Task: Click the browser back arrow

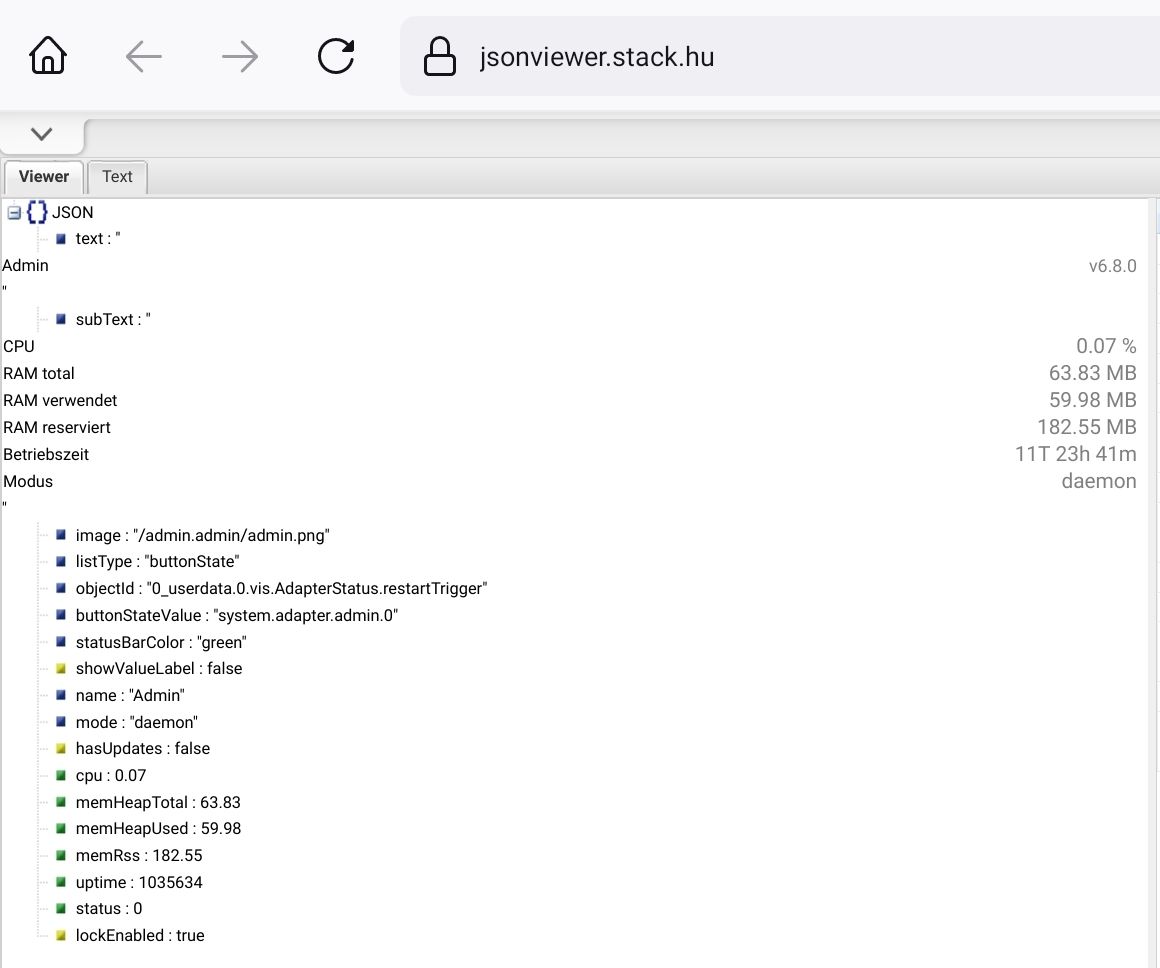Action: point(144,57)
